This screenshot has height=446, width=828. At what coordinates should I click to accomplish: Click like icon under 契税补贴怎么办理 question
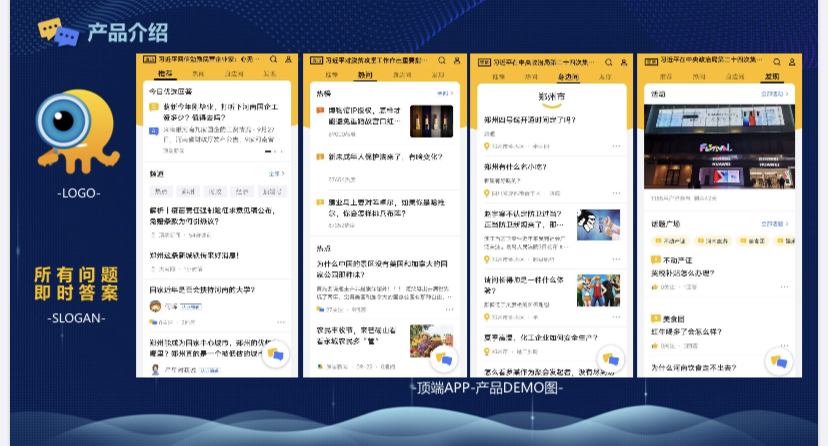coord(655,287)
